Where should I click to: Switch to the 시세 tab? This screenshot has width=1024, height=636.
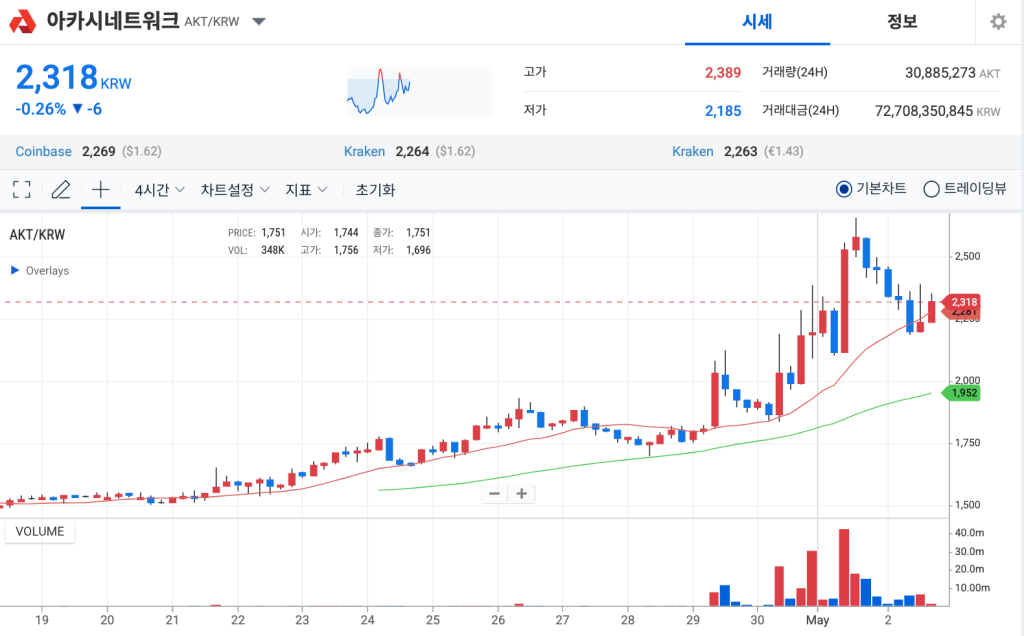[x=758, y=22]
